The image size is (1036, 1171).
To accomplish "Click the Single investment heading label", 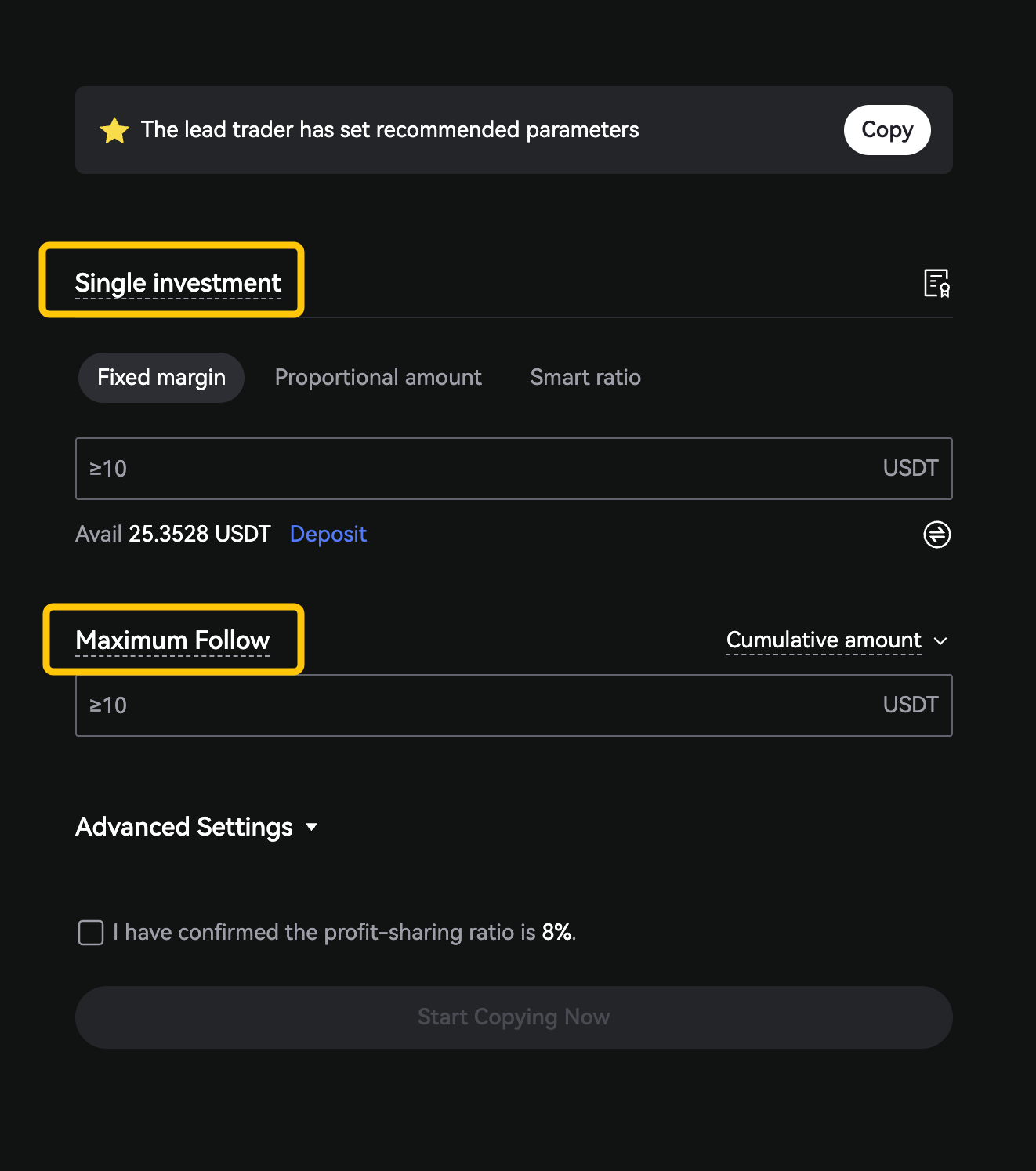I will pyautogui.click(x=178, y=283).
